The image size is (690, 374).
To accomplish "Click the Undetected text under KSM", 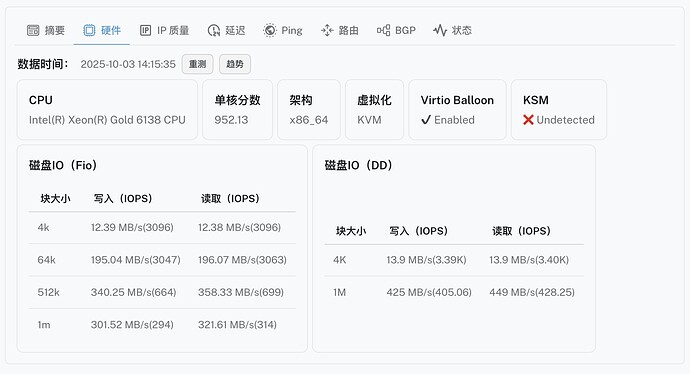I will (565, 120).
